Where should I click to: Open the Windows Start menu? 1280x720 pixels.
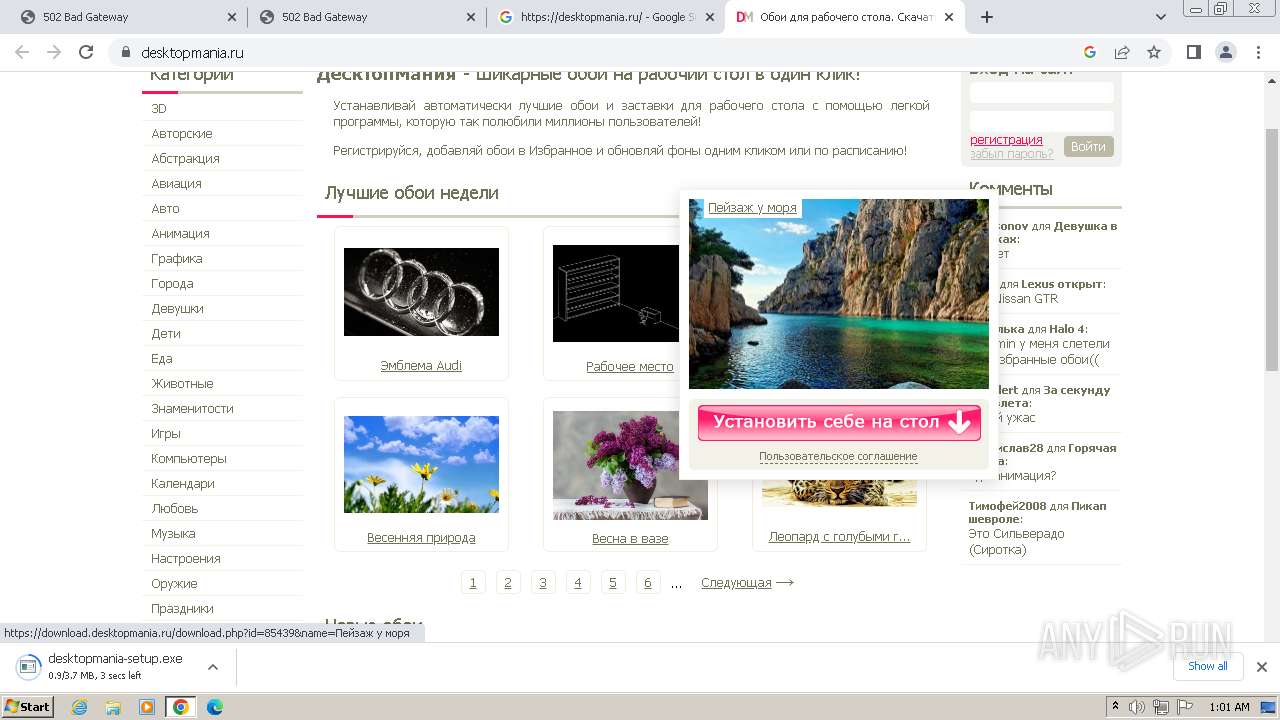click(28, 707)
